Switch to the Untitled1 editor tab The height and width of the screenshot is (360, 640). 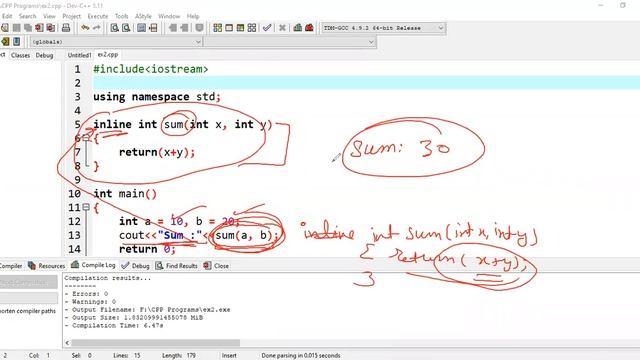79,55
